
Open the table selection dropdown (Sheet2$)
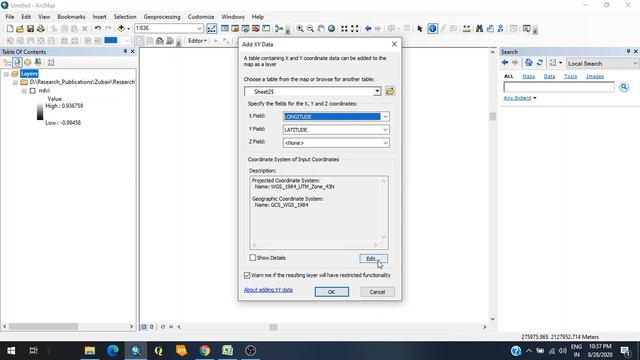tap(377, 91)
